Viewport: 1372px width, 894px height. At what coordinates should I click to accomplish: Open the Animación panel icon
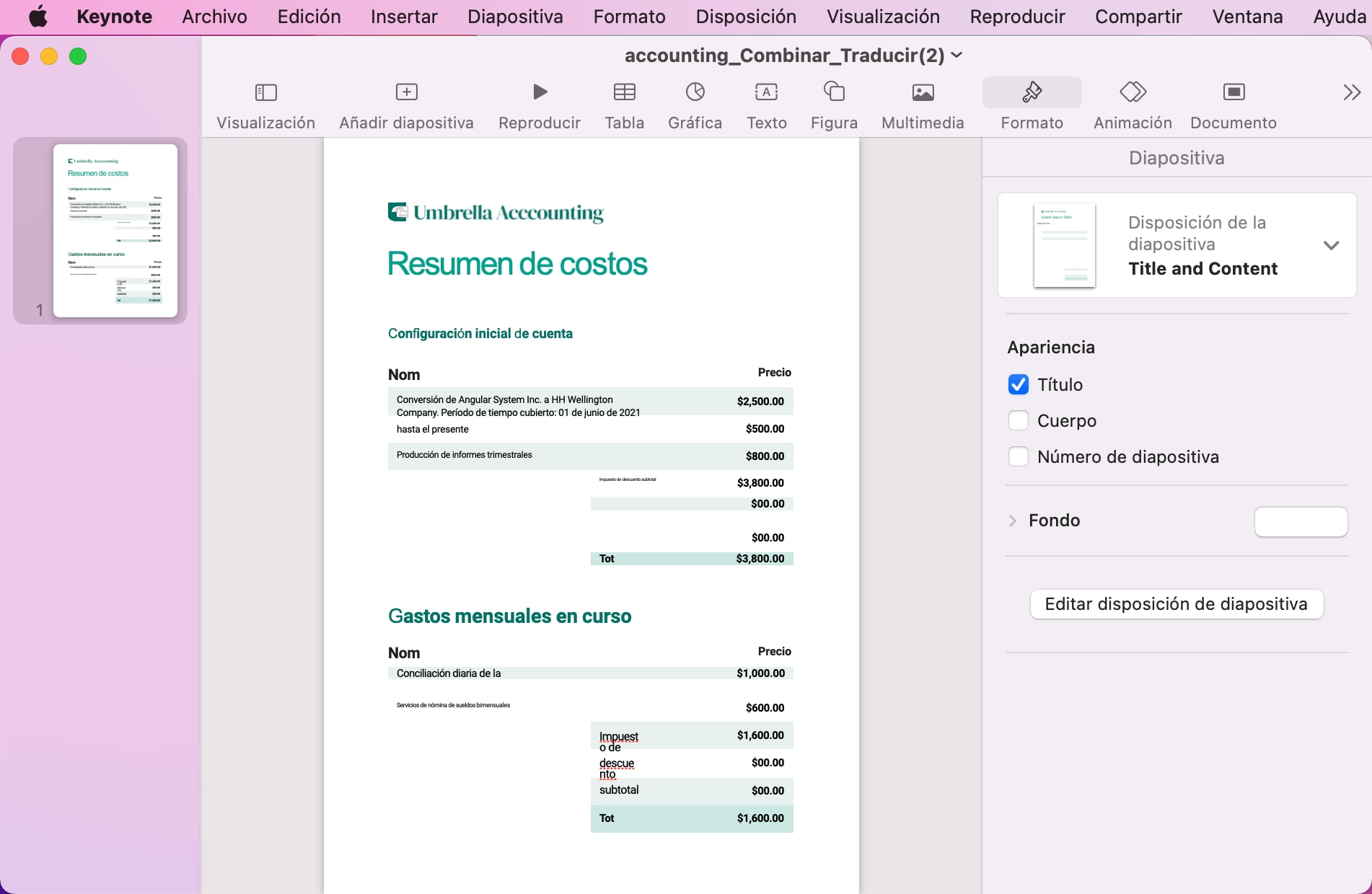pos(1132,92)
